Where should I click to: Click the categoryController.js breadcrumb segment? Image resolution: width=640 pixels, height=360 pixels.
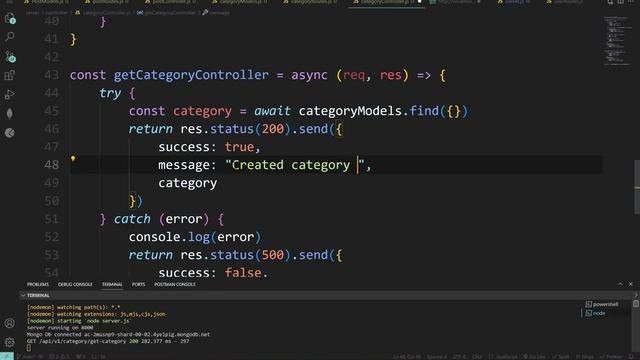click(104, 13)
